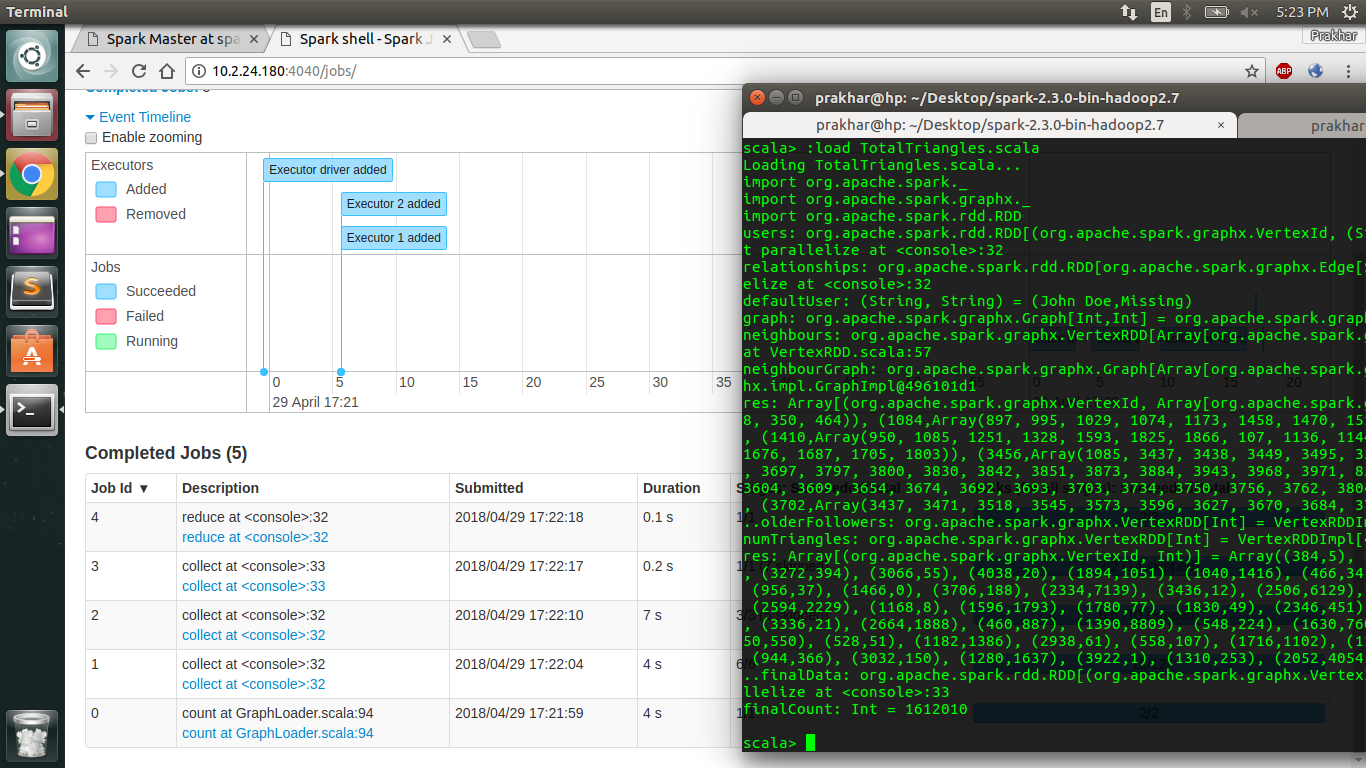The height and width of the screenshot is (768, 1366).
Task: Open Ubuntu Dash search launcher
Action: click(x=33, y=56)
